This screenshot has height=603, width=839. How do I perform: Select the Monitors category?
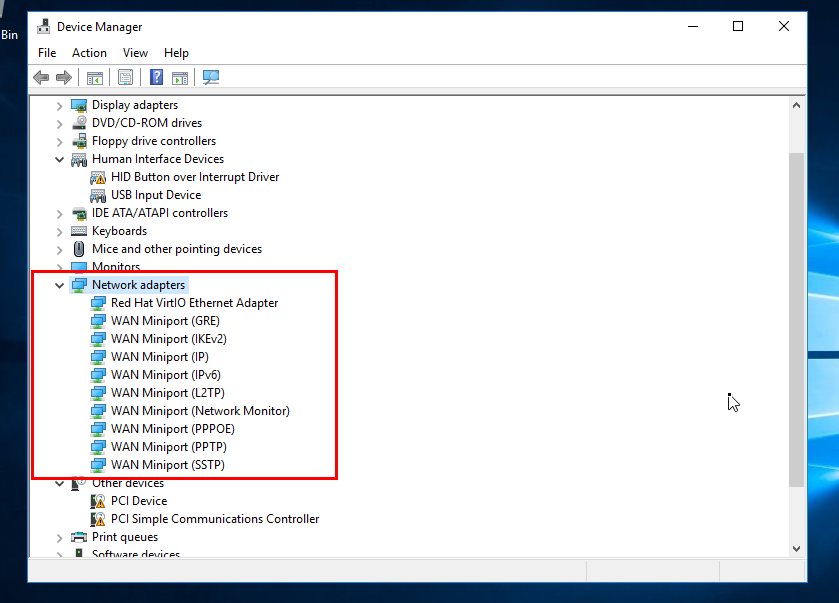click(x=116, y=266)
